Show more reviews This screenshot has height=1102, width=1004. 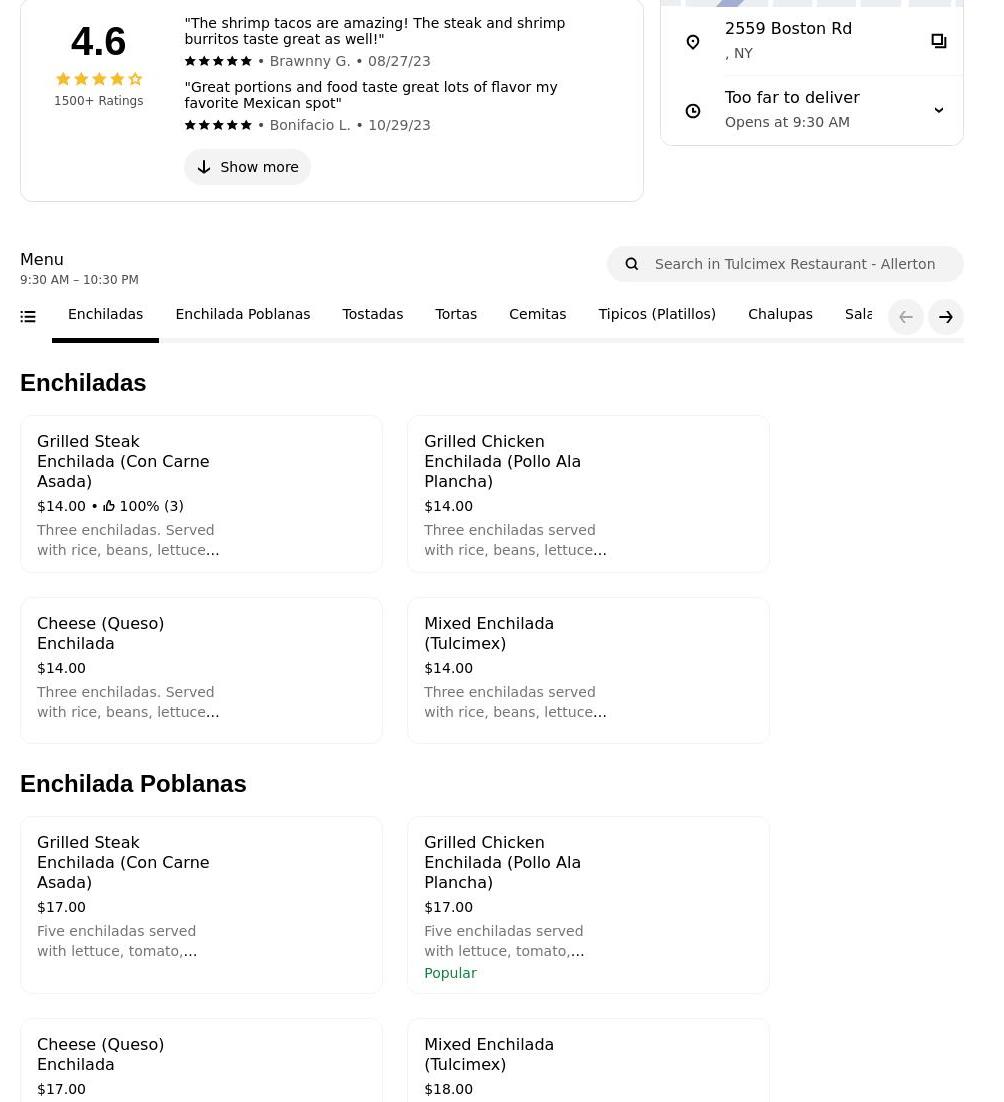[x=248, y=167]
